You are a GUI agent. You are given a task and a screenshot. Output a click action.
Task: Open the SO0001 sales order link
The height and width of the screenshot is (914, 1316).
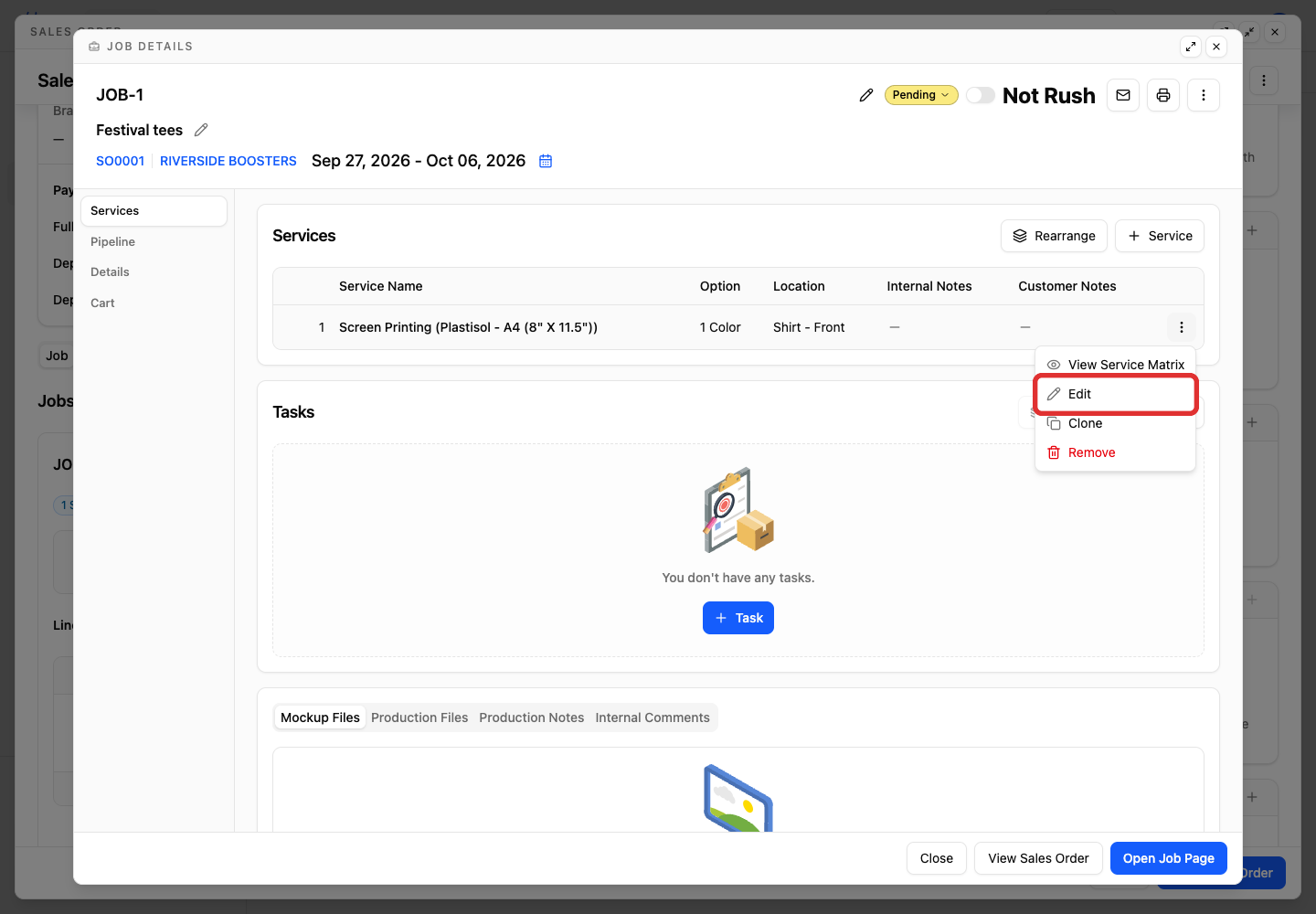point(121,161)
